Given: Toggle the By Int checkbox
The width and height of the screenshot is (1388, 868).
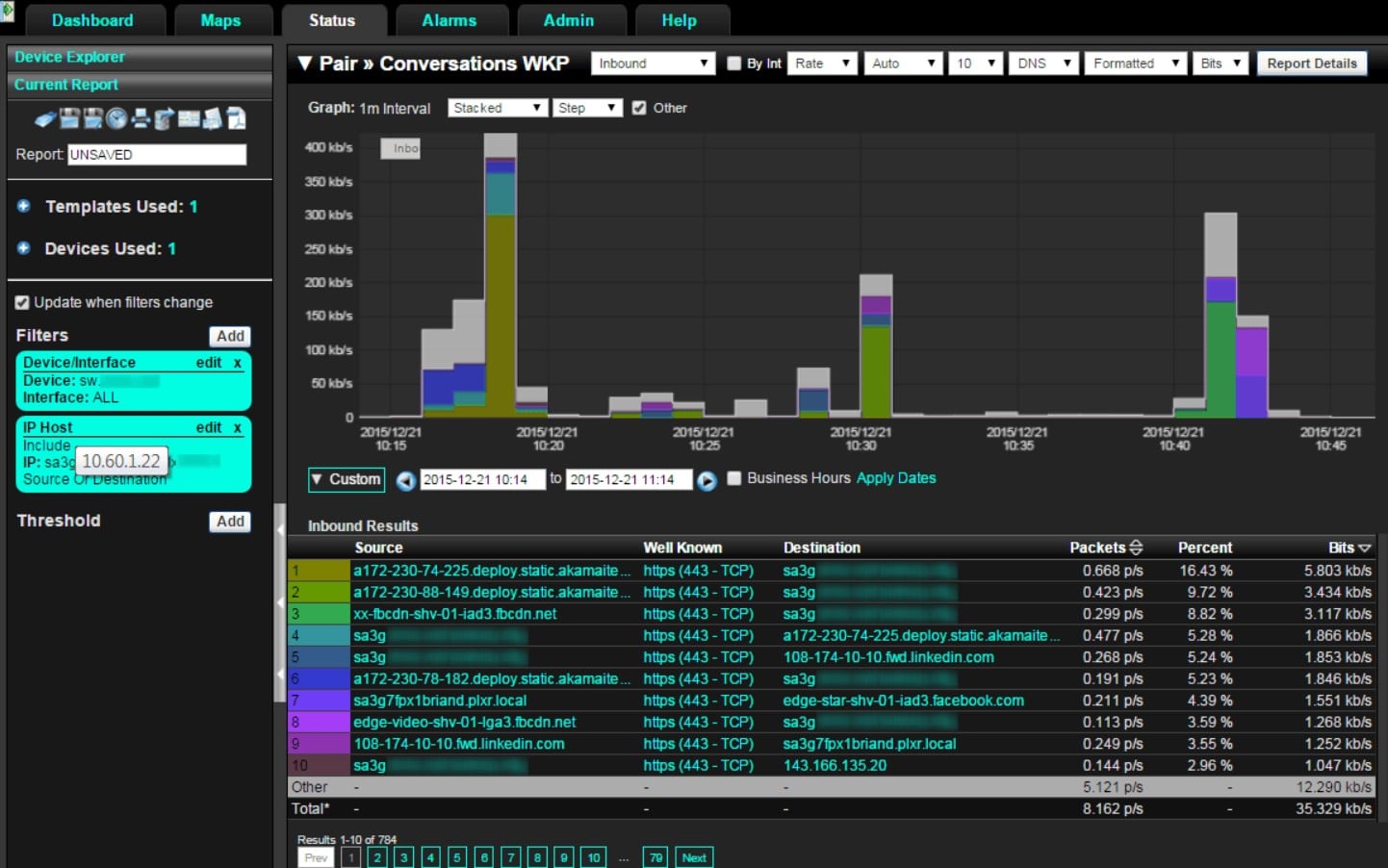Looking at the screenshot, I should tap(734, 64).
